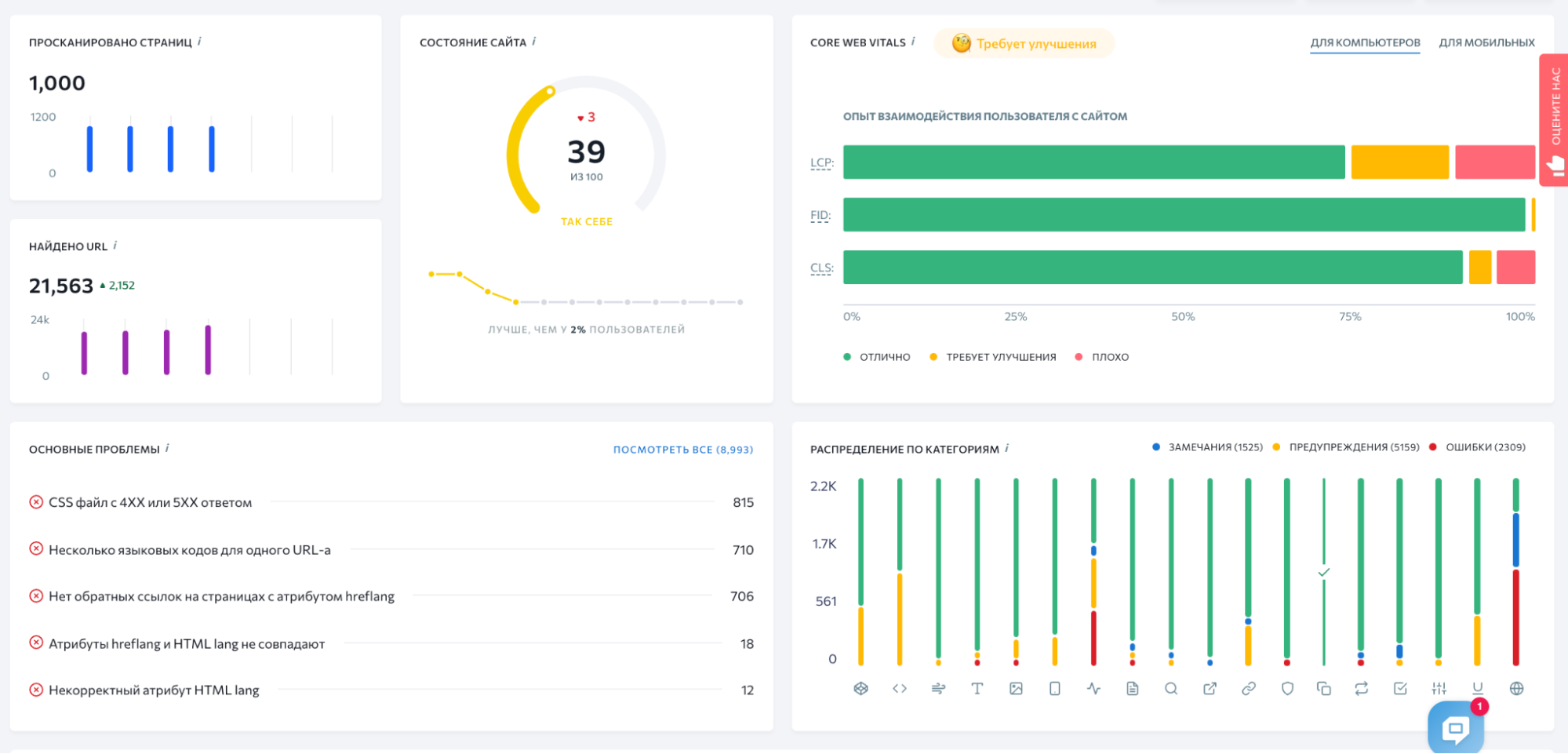Screen dimensions: 1568x754
Task: Click the magnifier category icon
Action: pyautogui.click(x=1171, y=689)
